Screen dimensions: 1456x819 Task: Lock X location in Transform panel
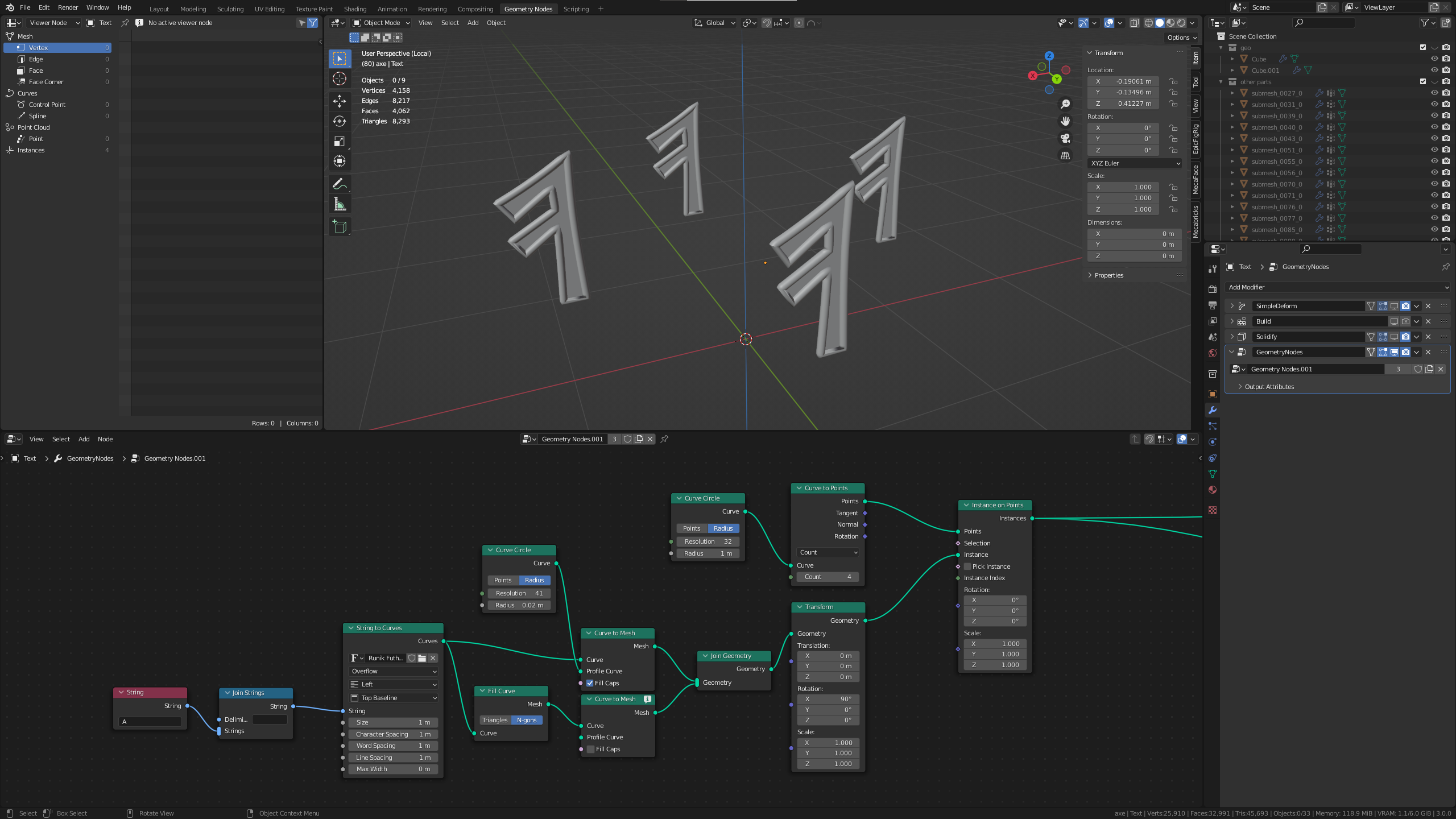click(x=1173, y=81)
